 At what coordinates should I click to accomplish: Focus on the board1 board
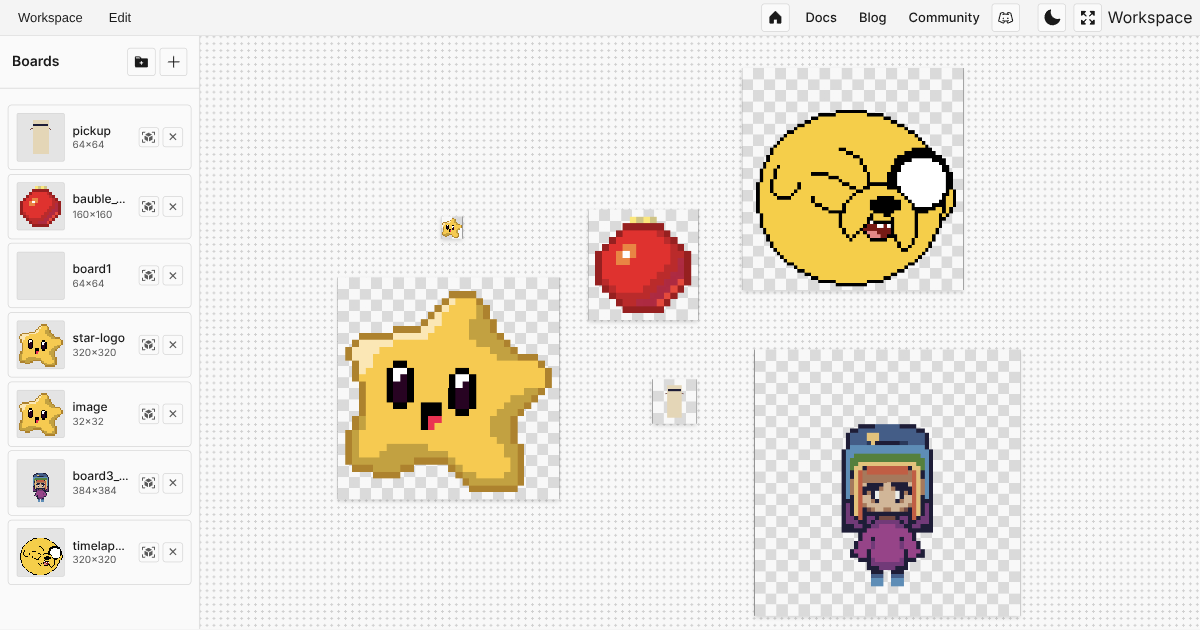(x=149, y=275)
